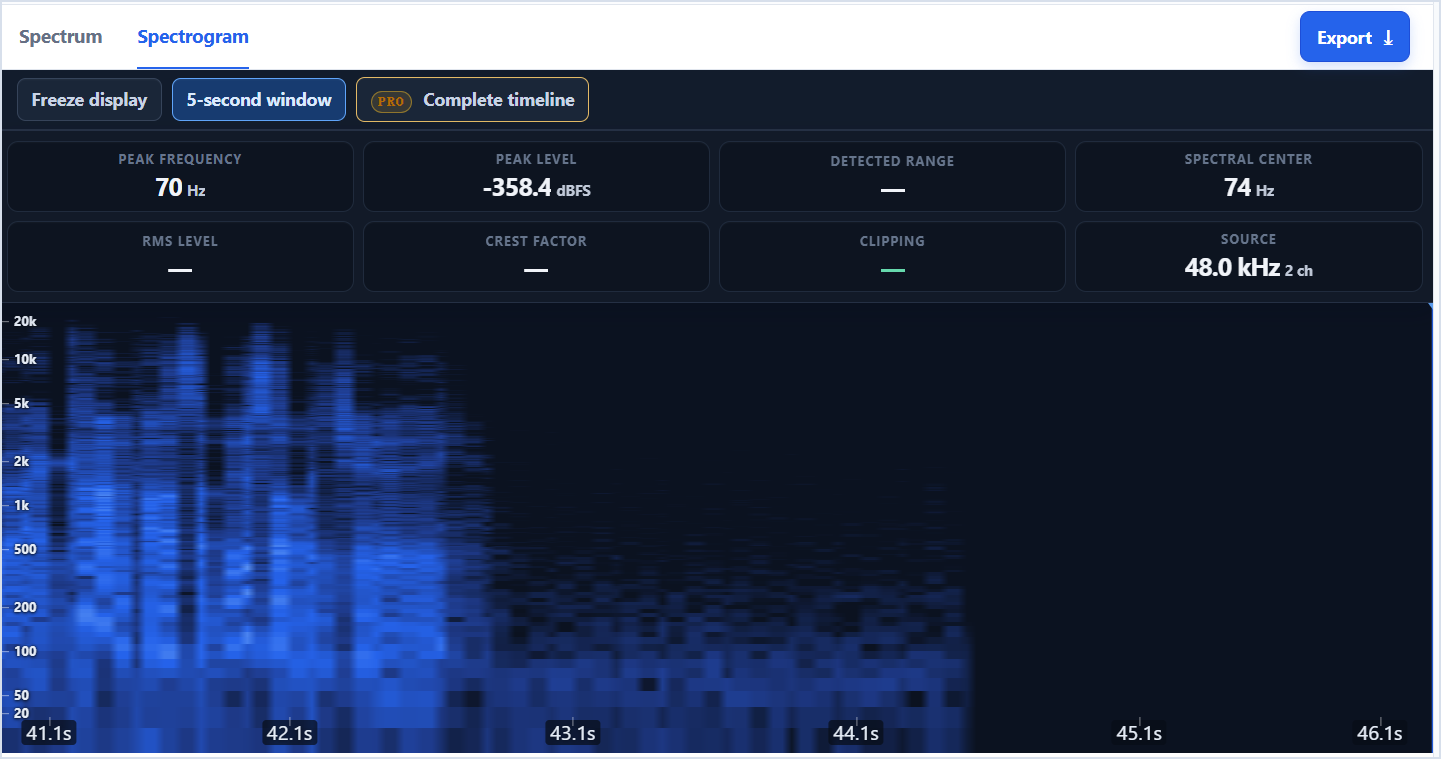Click the Clipping indicator card

click(892, 256)
